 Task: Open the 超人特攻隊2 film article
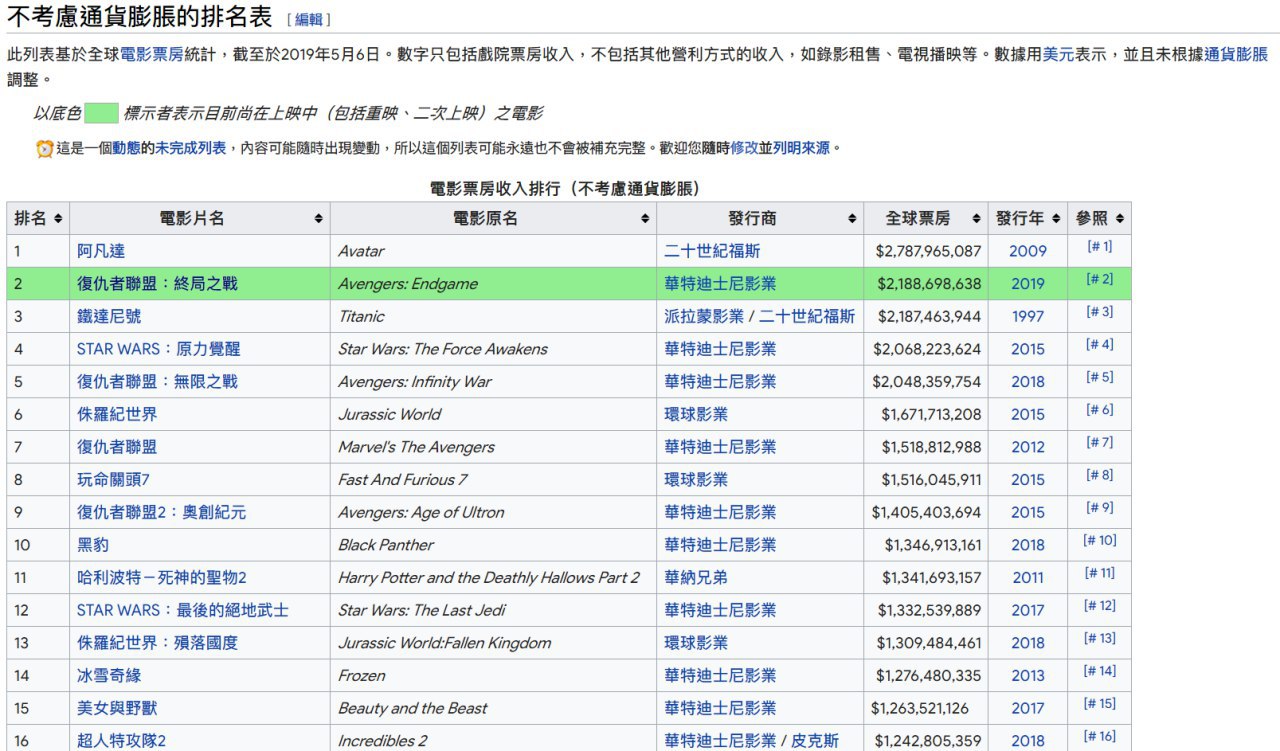click(121, 741)
